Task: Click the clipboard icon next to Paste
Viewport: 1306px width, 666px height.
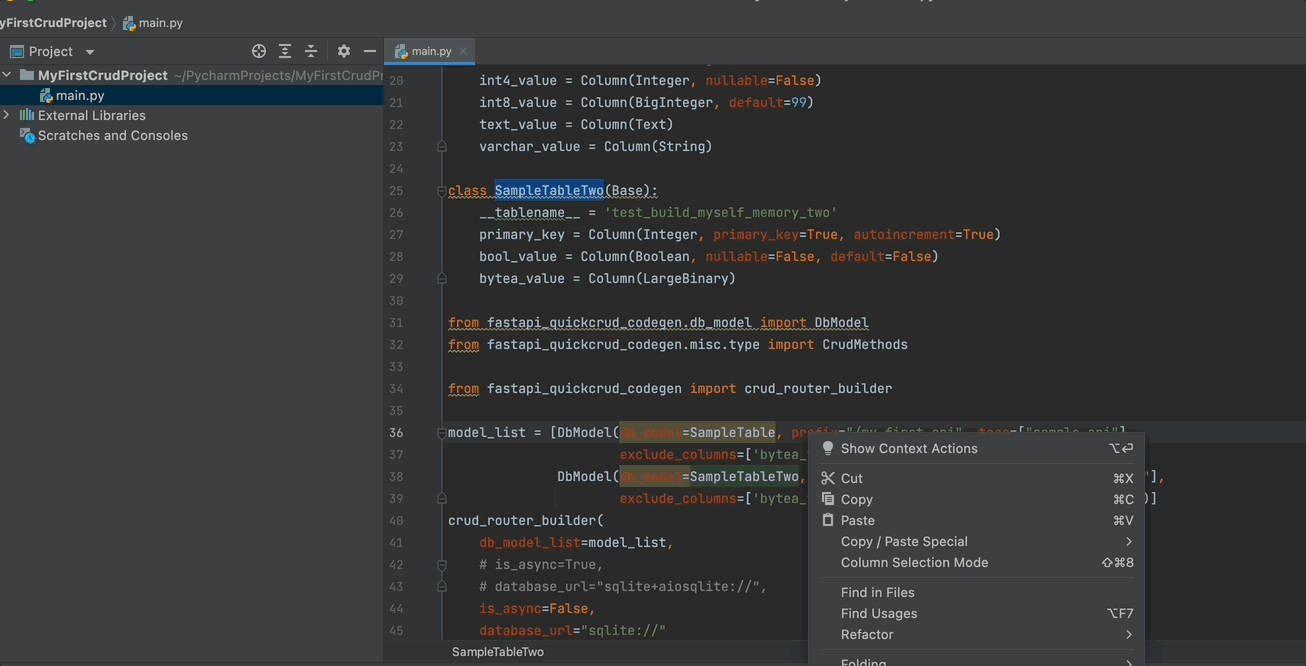Action: pos(827,520)
